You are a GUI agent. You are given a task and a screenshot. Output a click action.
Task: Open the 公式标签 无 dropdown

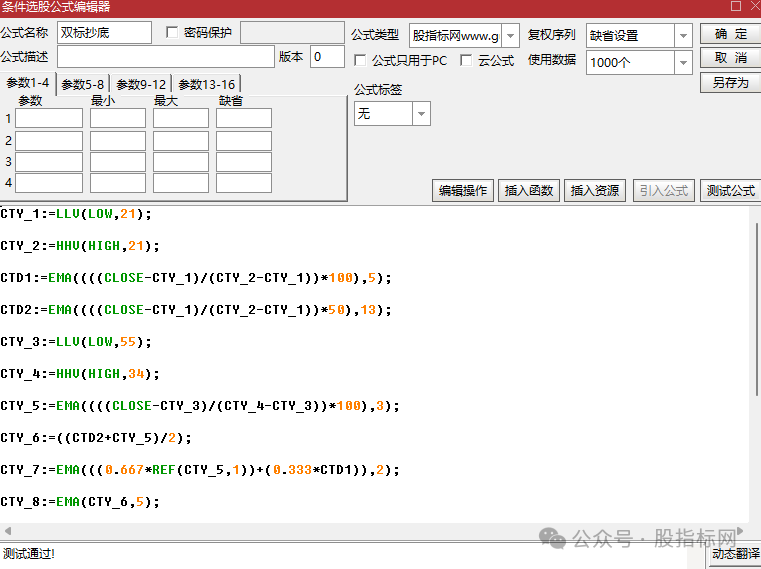click(421, 114)
